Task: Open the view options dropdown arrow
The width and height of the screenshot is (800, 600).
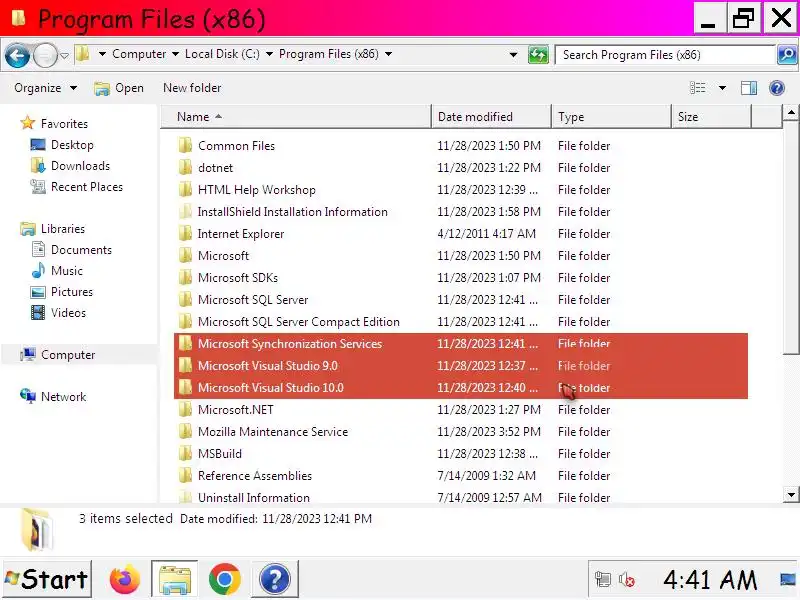Action: (x=722, y=88)
